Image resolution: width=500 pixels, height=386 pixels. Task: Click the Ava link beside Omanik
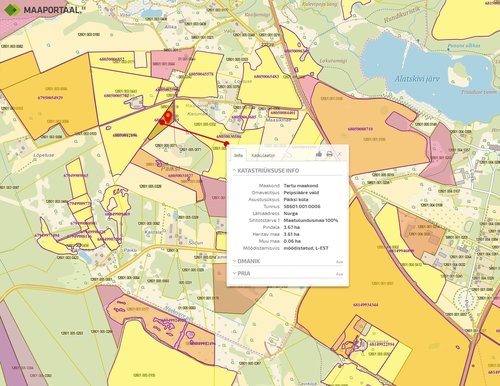[x=339, y=262]
